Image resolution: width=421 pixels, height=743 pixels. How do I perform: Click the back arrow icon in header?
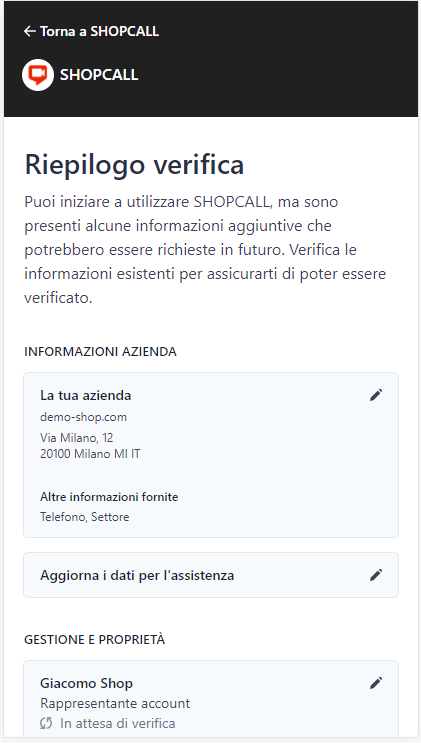click(29, 31)
